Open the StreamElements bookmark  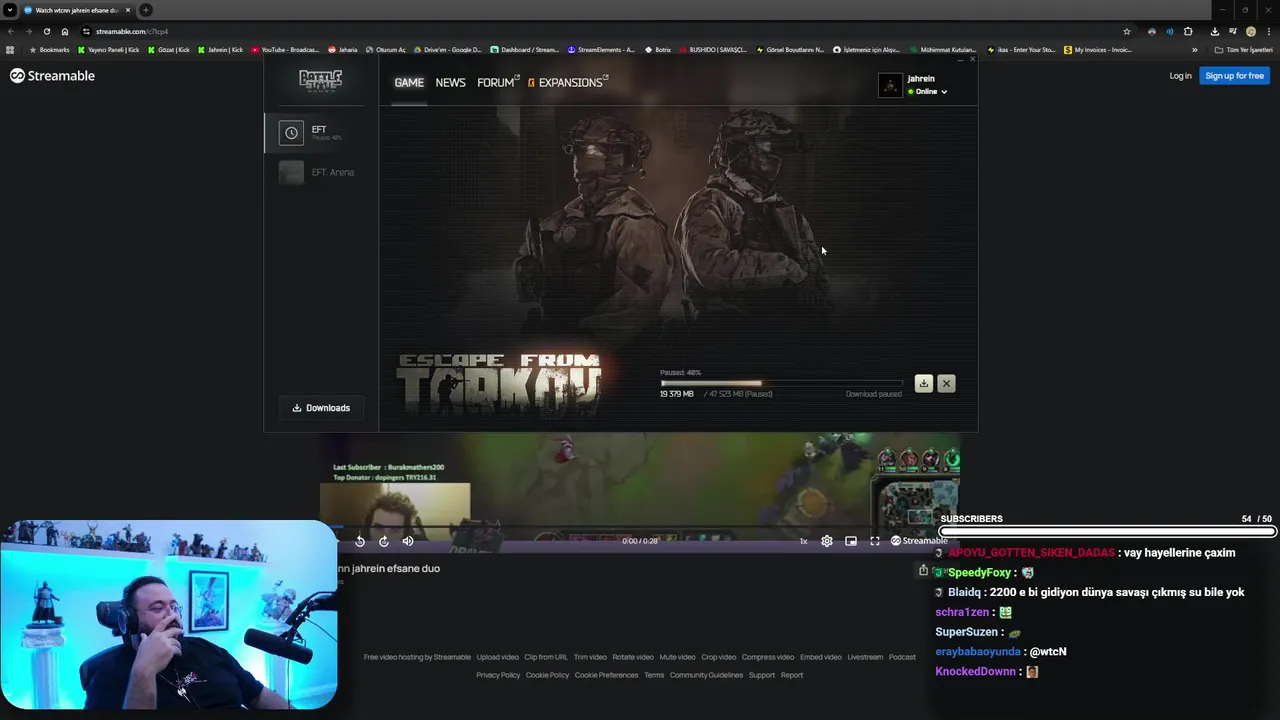click(601, 50)
